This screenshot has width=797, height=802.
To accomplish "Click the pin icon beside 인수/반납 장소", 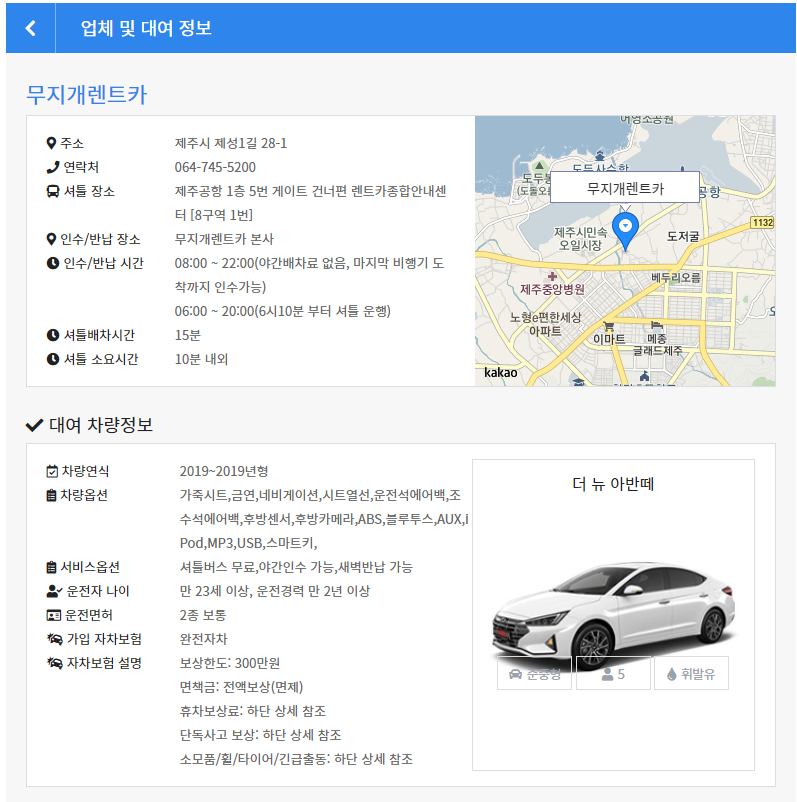I will (x=51, y=239).
